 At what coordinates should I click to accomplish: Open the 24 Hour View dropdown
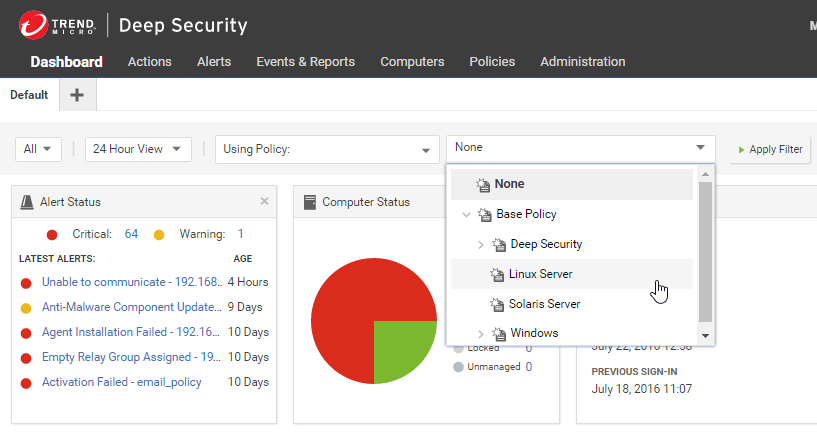(x=138, y=149)
